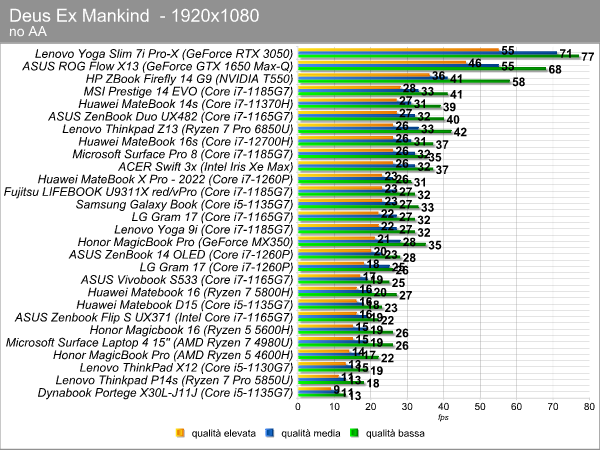Select the Microsoft Surface Pro 8 label
600x450 pixels.
[x=183, y=154]
